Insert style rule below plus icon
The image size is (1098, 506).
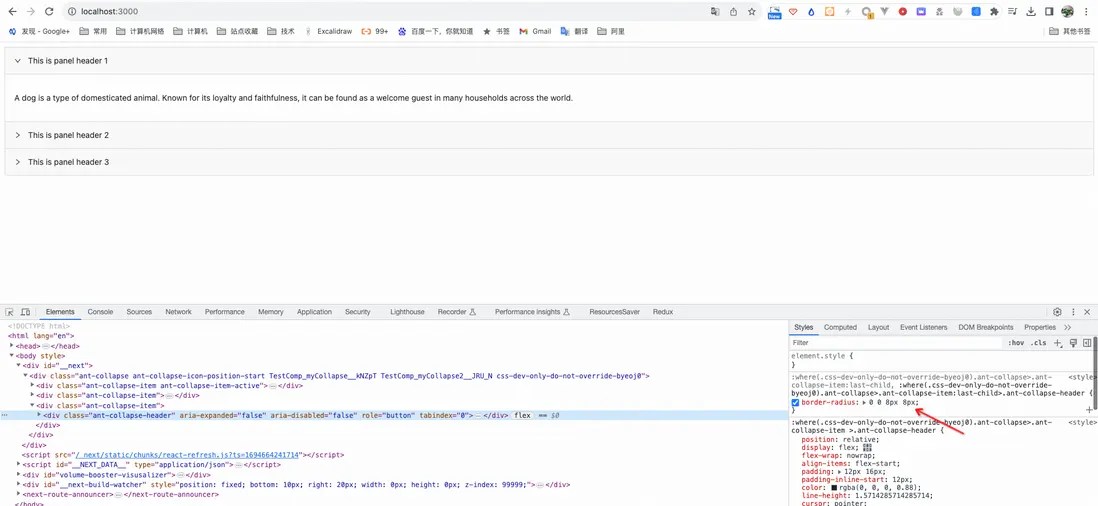pyautogui.click(x=1088, y=409)
